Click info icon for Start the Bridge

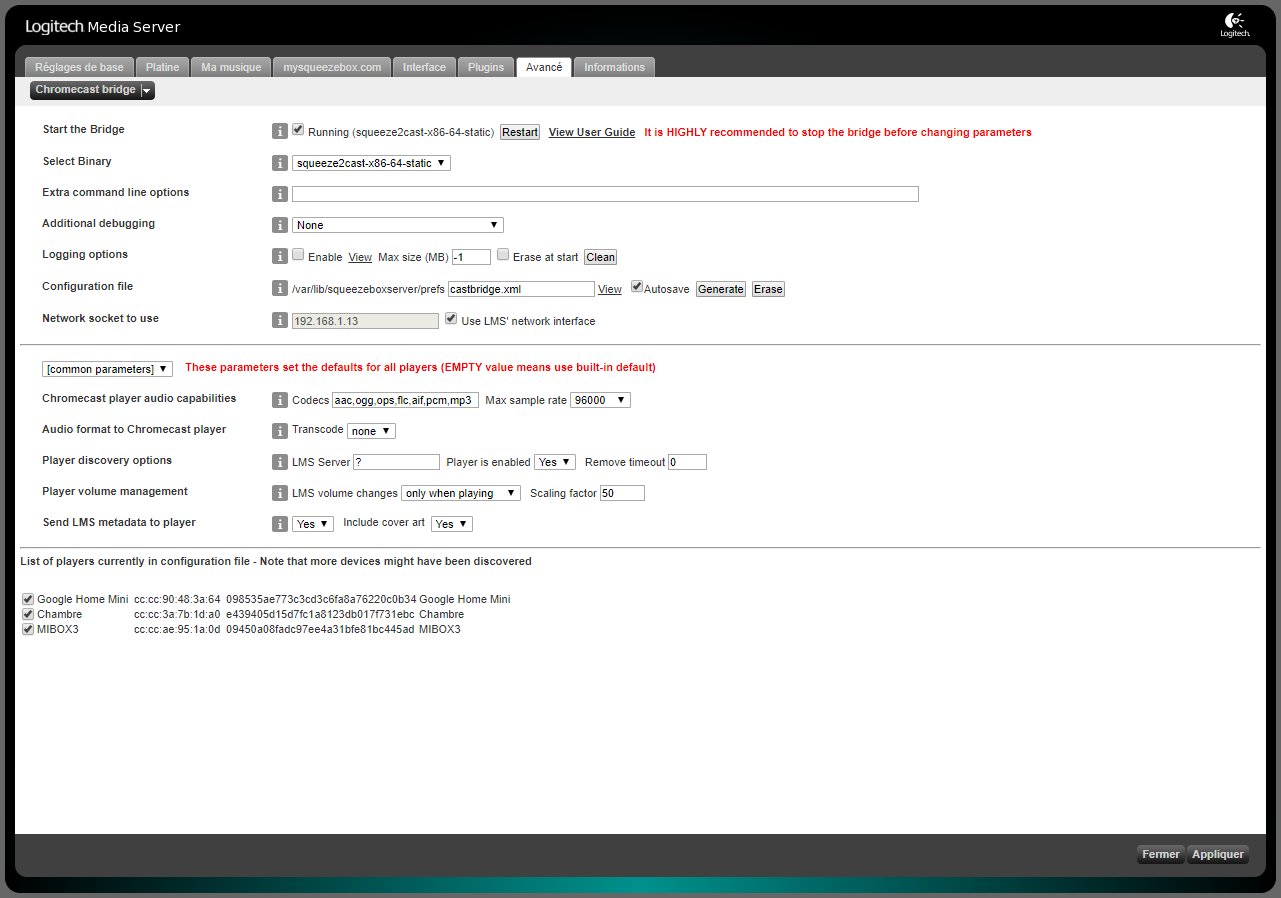click(280, 131)
